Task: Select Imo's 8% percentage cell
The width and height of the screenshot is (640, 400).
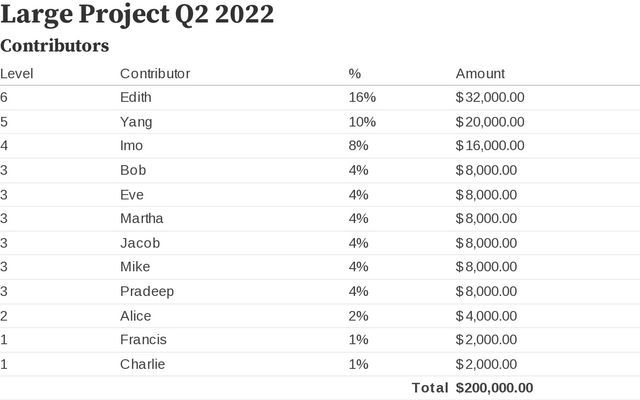Action: click(x=358, y=146)
